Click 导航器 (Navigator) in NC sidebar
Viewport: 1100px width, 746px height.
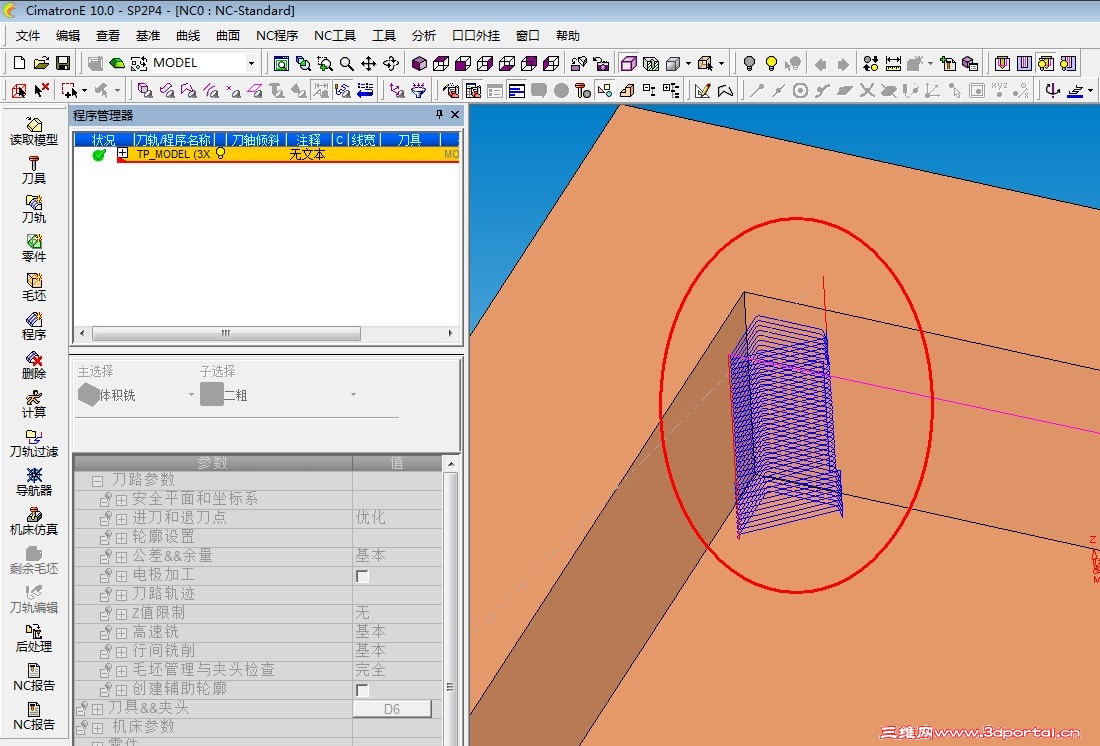[x=34, y=483]
